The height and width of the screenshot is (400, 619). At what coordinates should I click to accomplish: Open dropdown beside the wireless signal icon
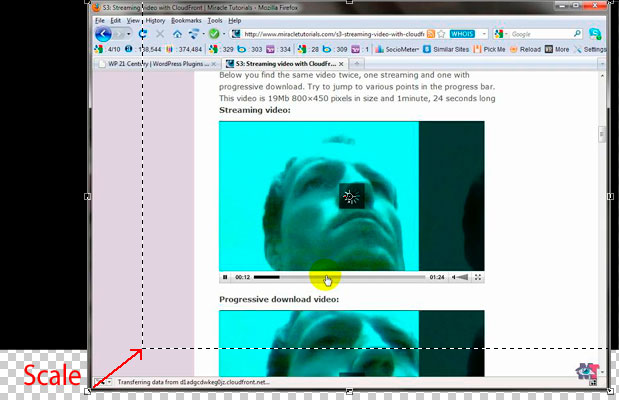[x=203, y=34]
